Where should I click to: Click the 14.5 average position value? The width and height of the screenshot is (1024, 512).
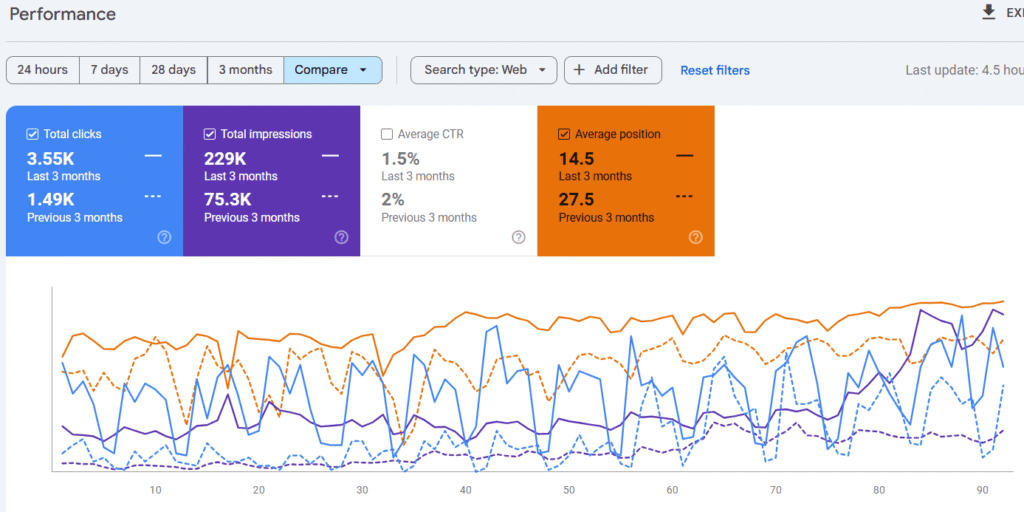click(x=576, y=159)
